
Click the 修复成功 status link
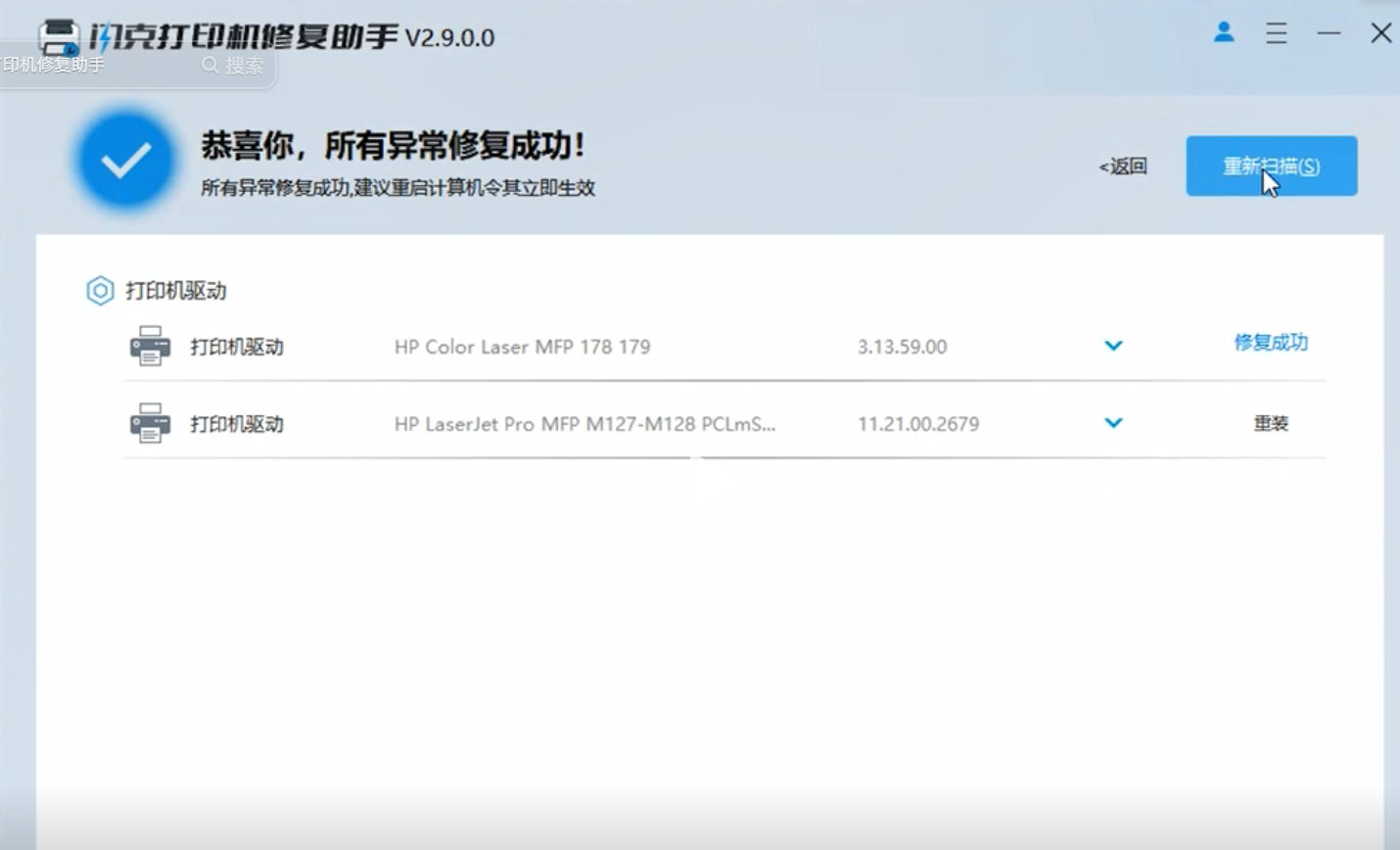coord(1270,344)
